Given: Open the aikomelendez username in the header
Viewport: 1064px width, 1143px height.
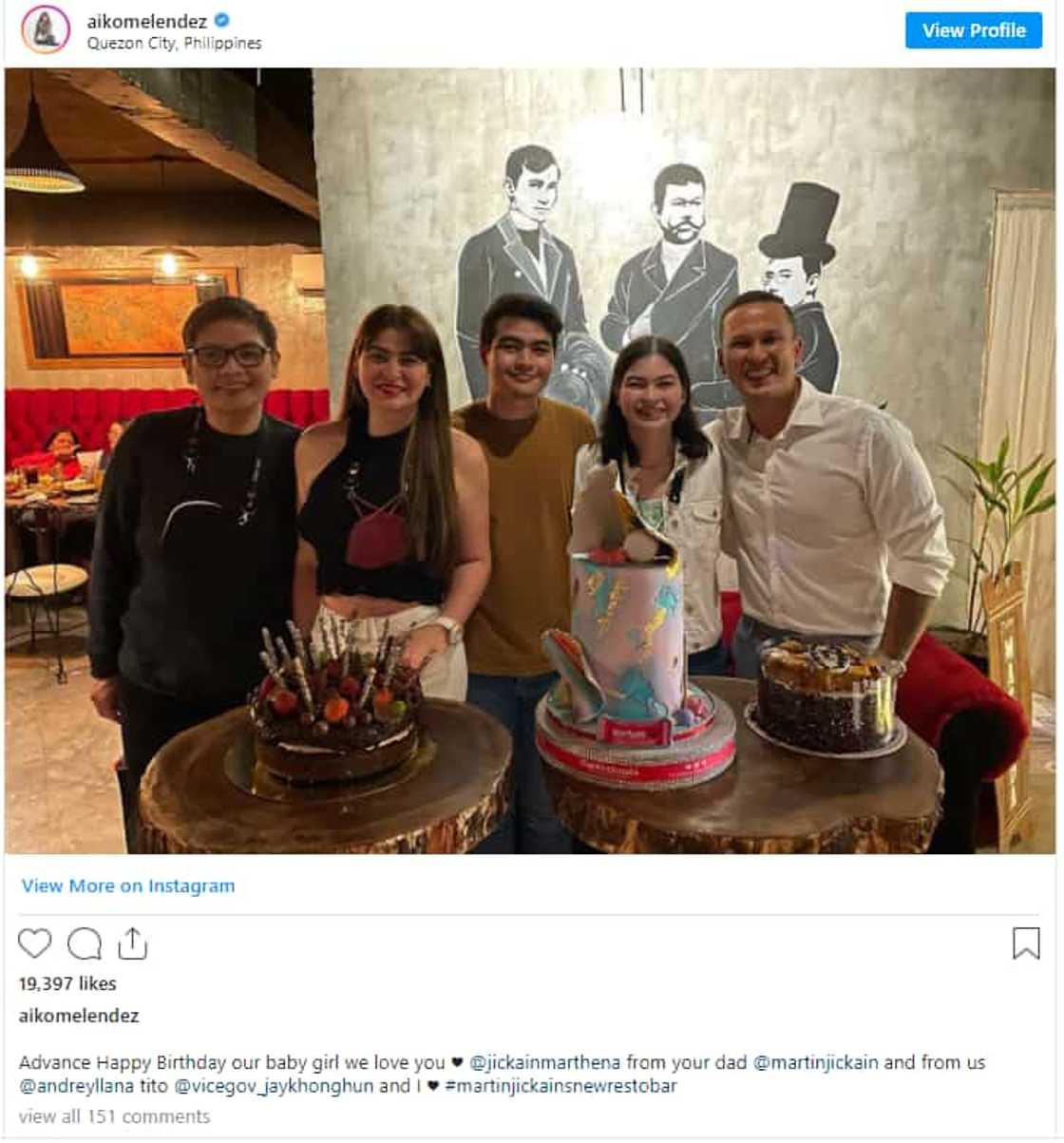Looking at the screenshot, I should tap(147, 21).
